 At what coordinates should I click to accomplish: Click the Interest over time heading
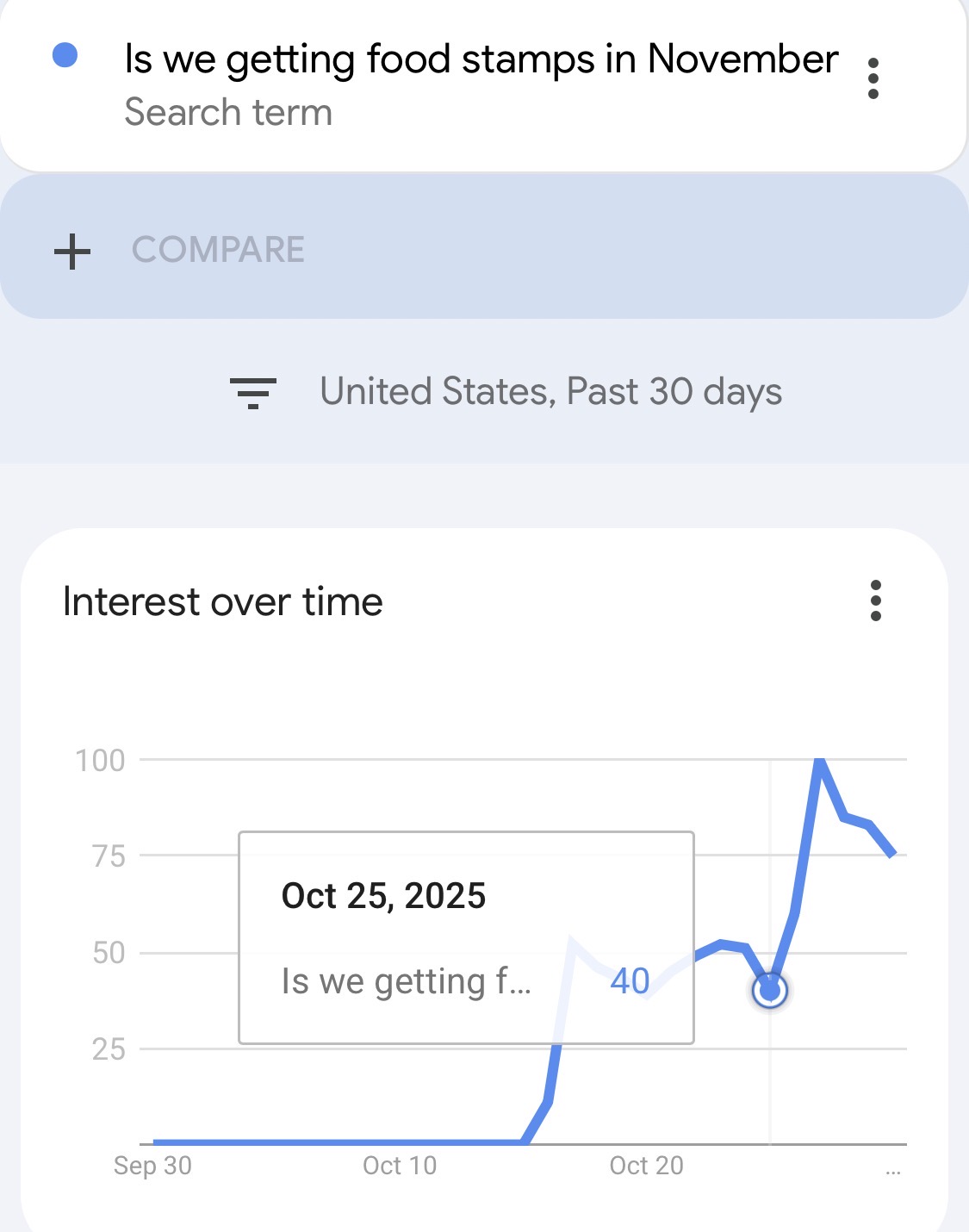(223, 601)
